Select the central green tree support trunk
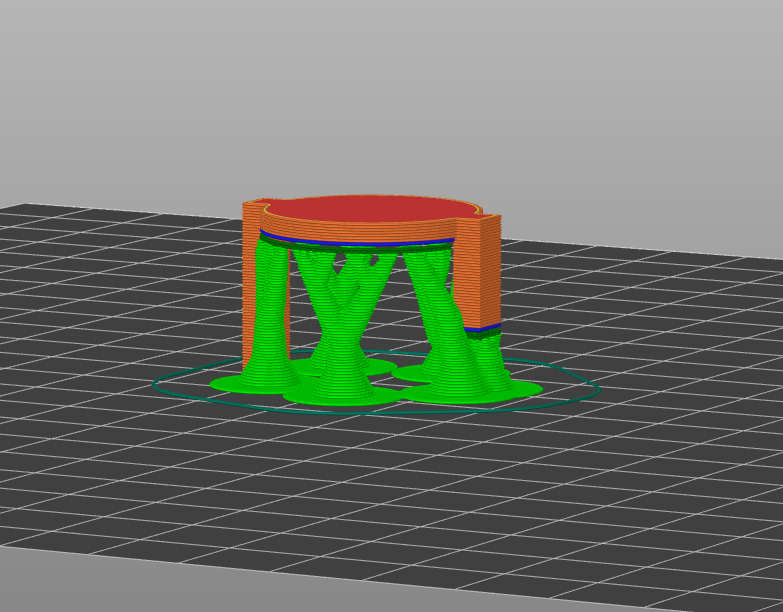 point(343,324)
